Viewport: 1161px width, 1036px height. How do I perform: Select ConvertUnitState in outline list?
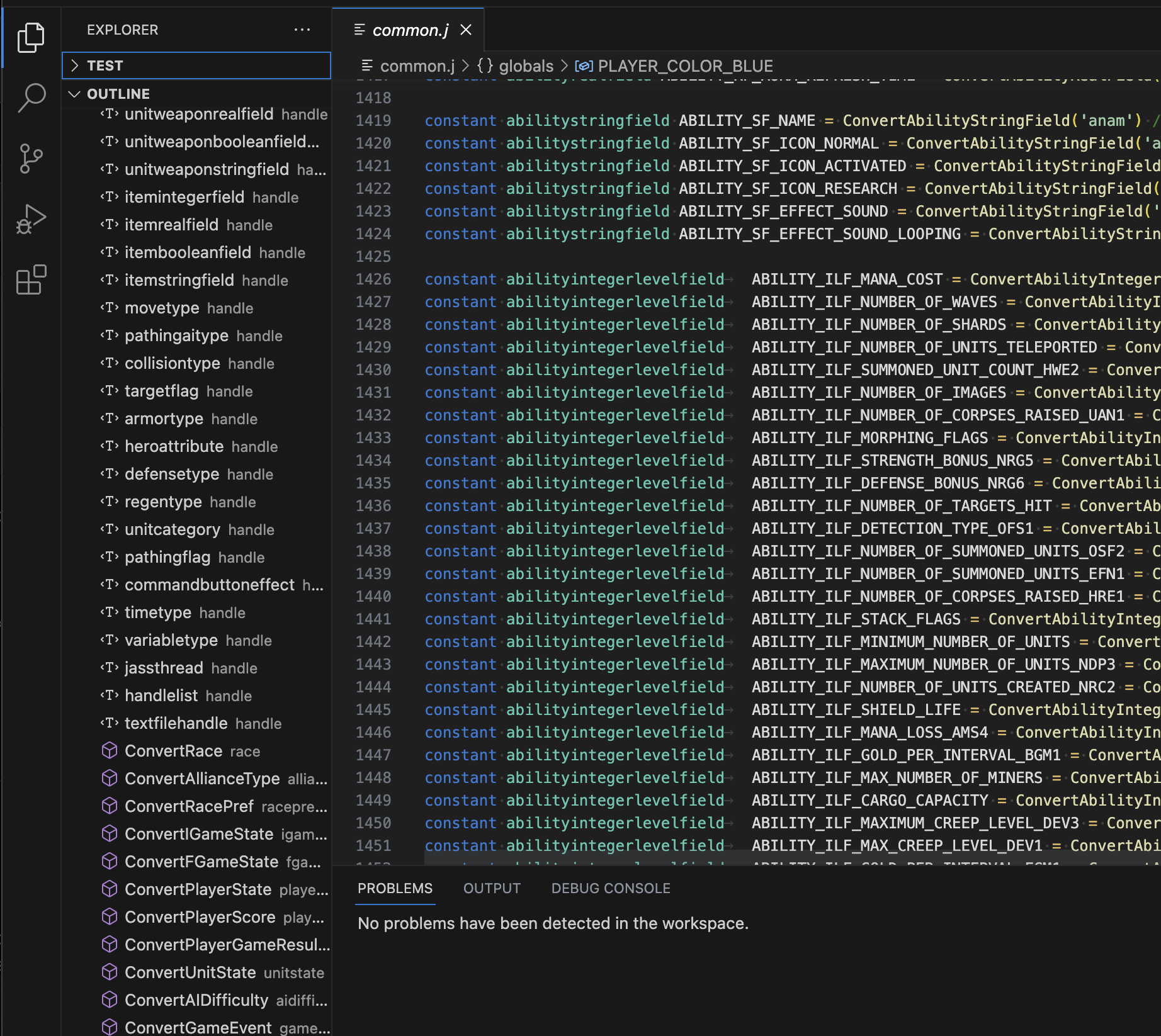[x=190, y=972]
